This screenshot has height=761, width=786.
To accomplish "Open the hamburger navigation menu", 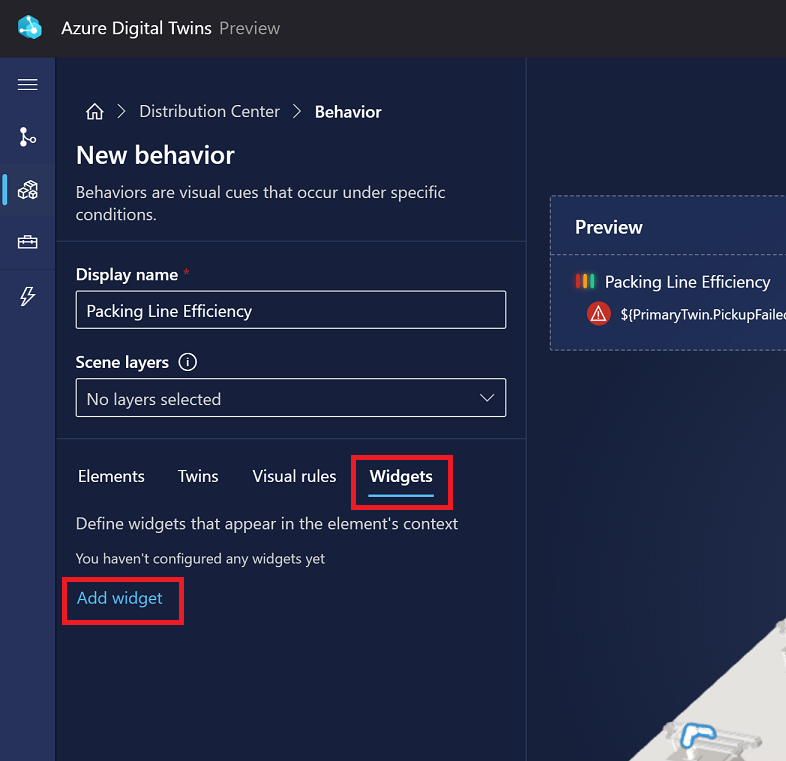I will [28, 84].
